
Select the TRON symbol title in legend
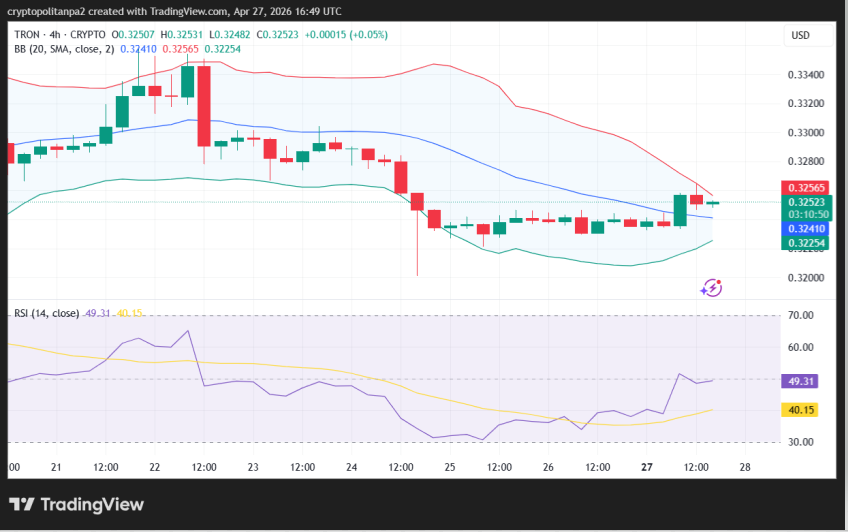(28, 35)
